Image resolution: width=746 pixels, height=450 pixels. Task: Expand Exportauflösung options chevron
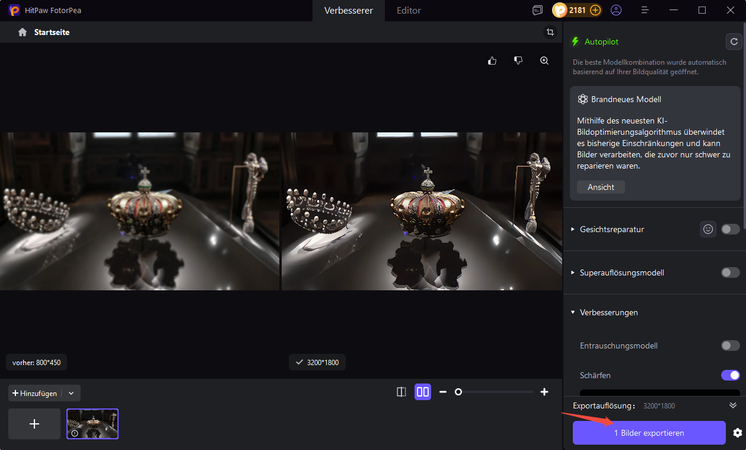click(733, 406)
